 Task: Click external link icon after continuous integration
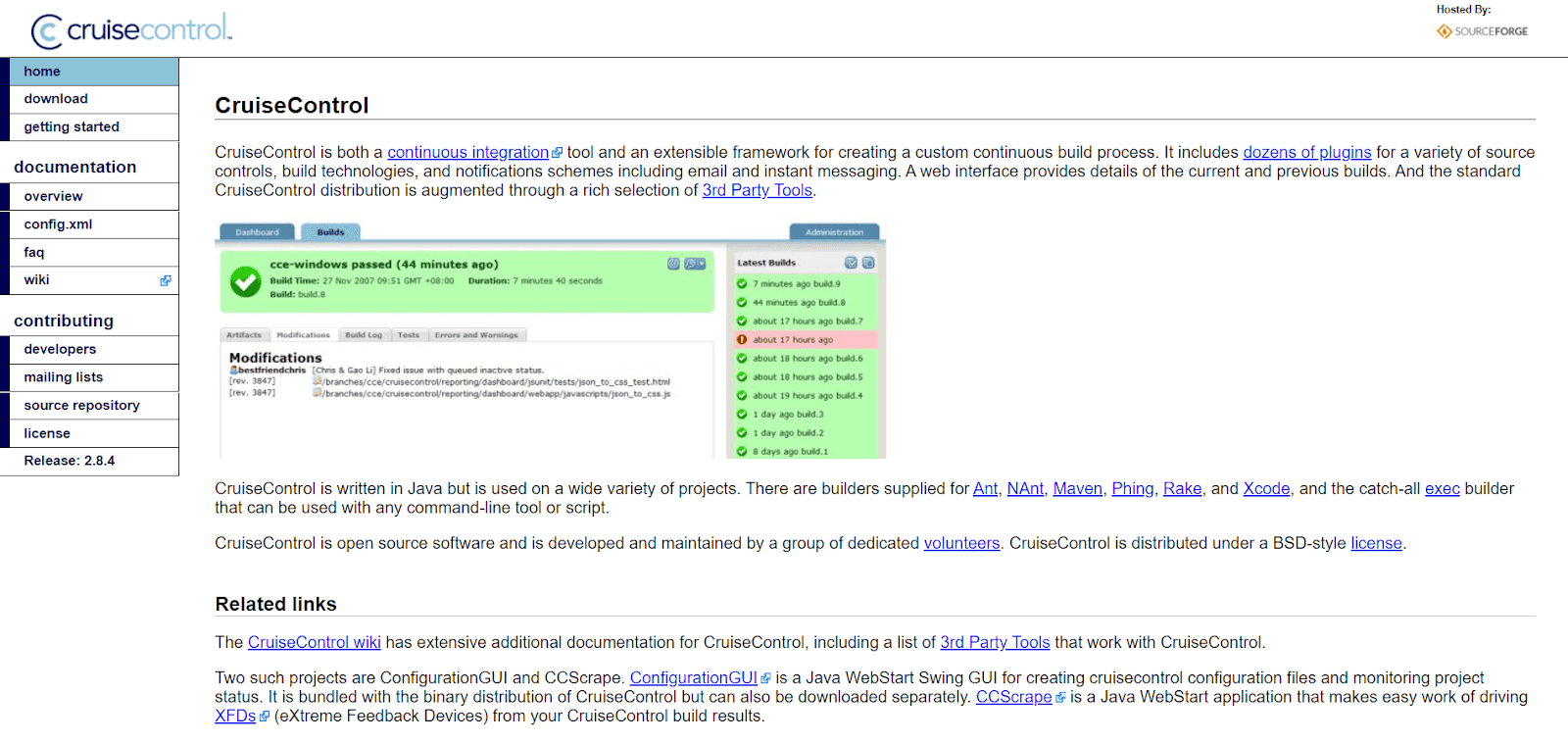[x=558, y=153]
